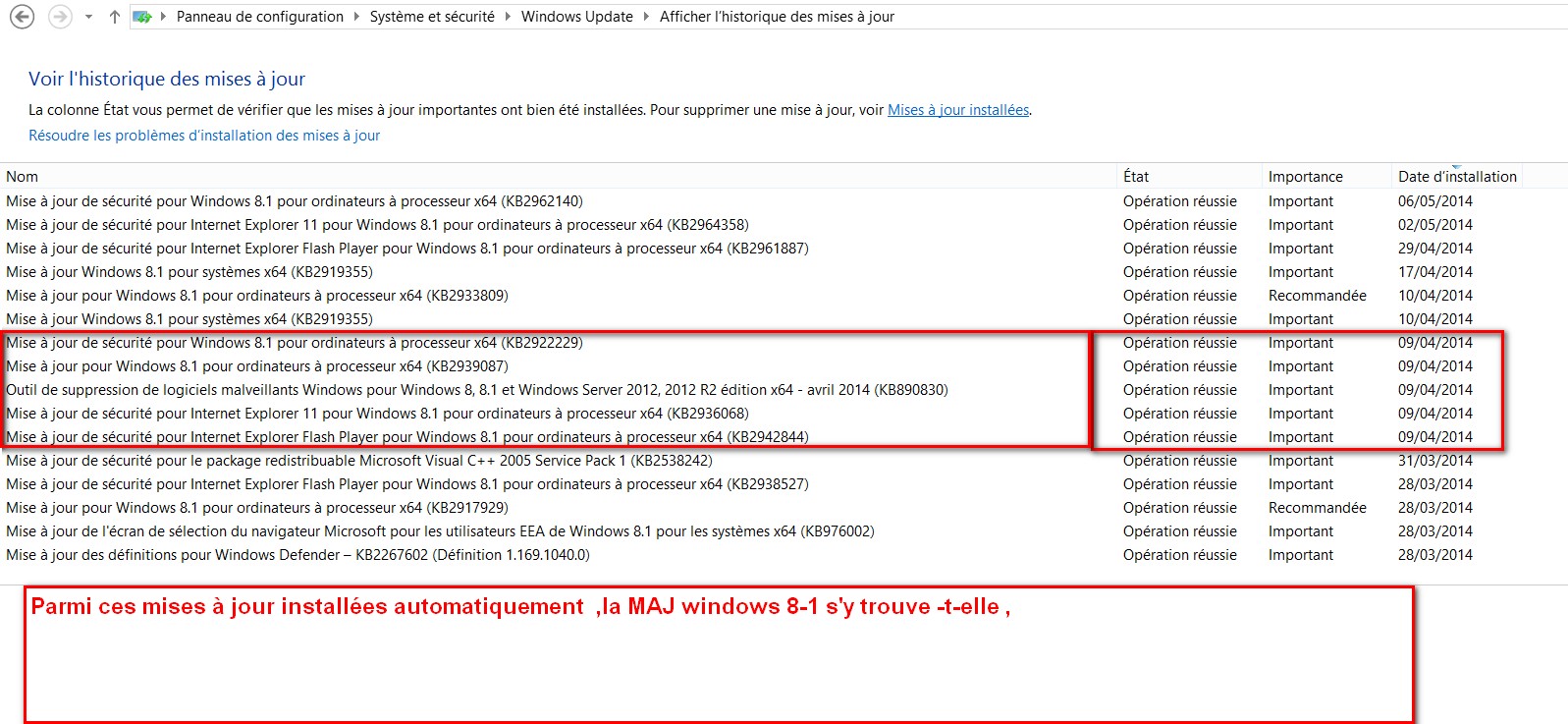Open the recent locations dropdown arrow

point(88,17)
